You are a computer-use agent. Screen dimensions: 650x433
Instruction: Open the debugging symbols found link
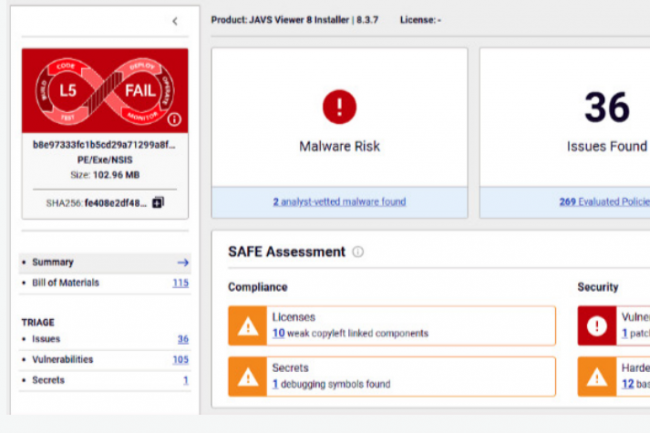point(331,384)
